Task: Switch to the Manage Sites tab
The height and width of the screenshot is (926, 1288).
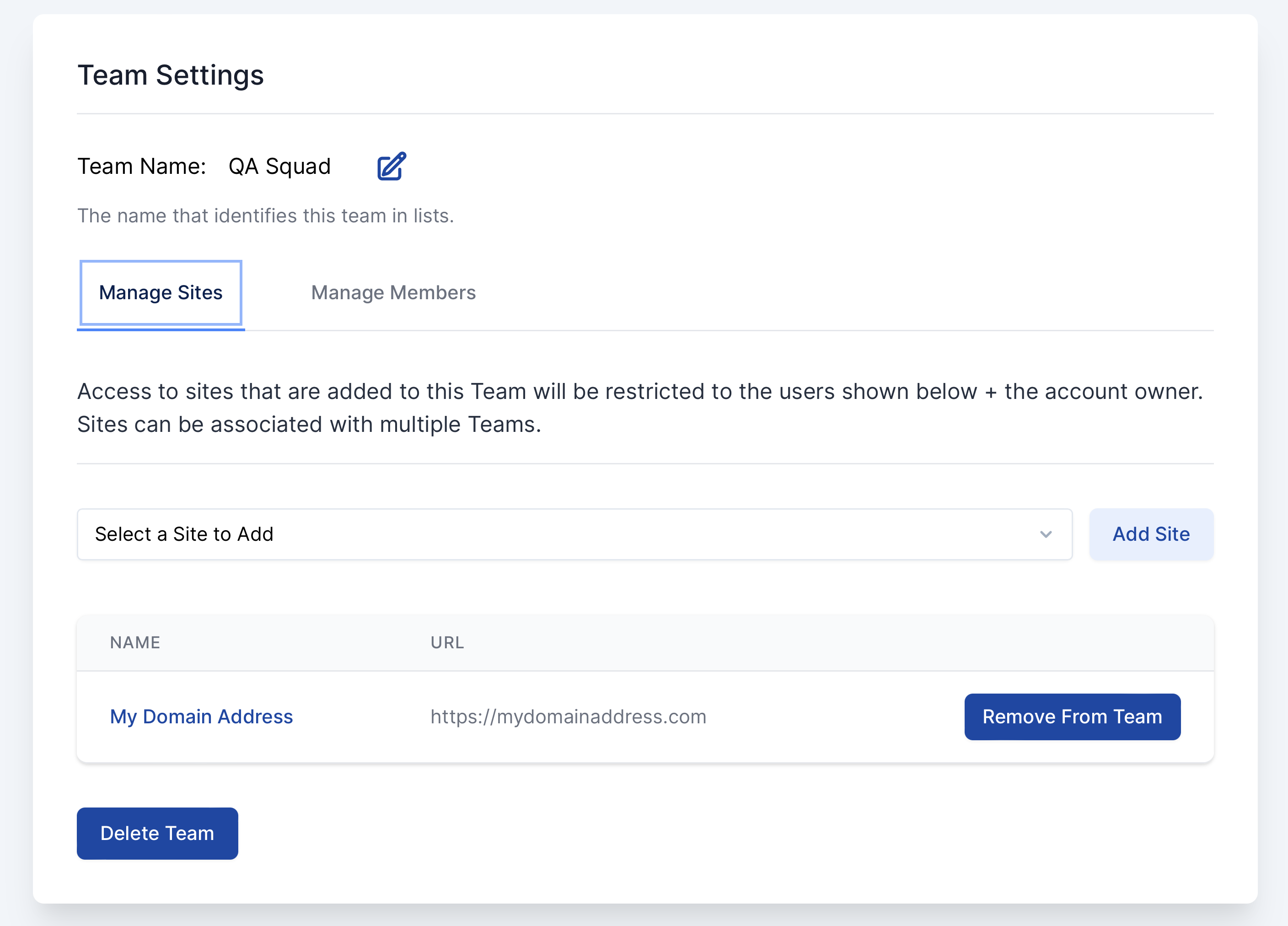Action: pyautogui.click(x=161, y=292)
